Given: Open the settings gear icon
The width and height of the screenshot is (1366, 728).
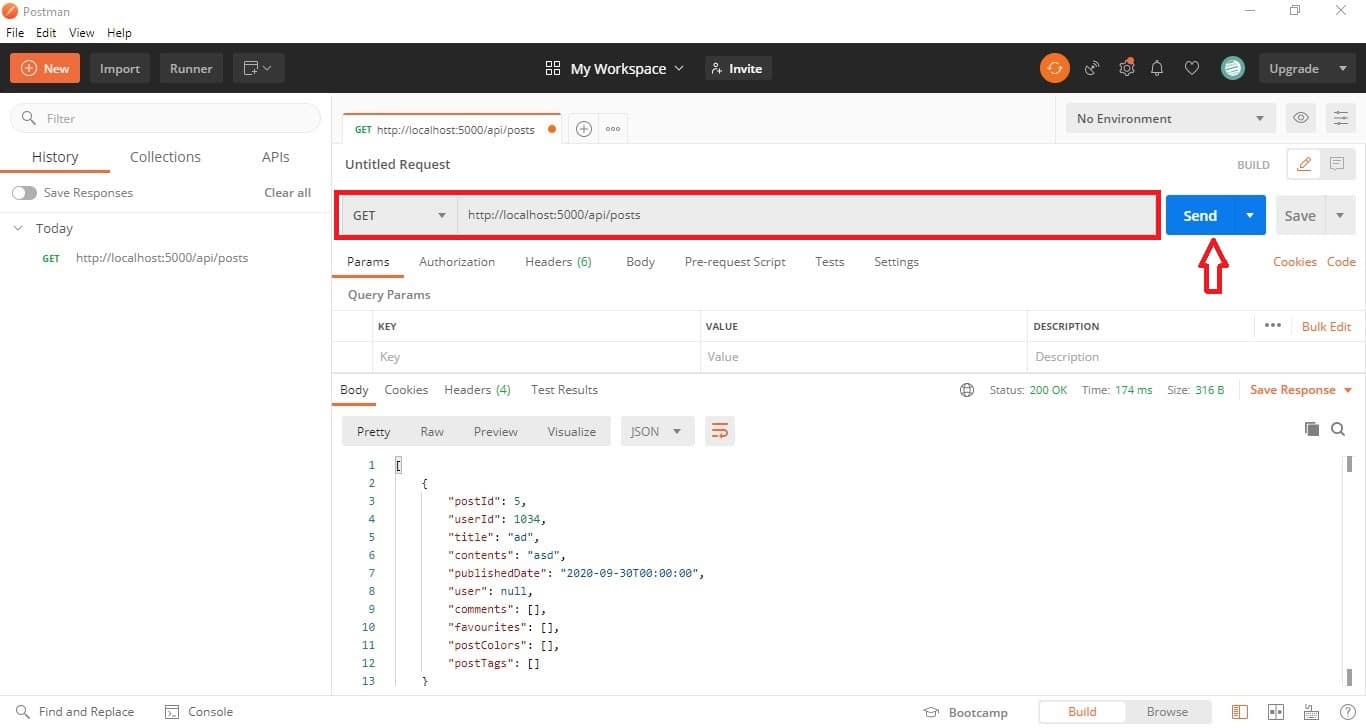Looking at the screenshot, I should [x=1126, y=68].
